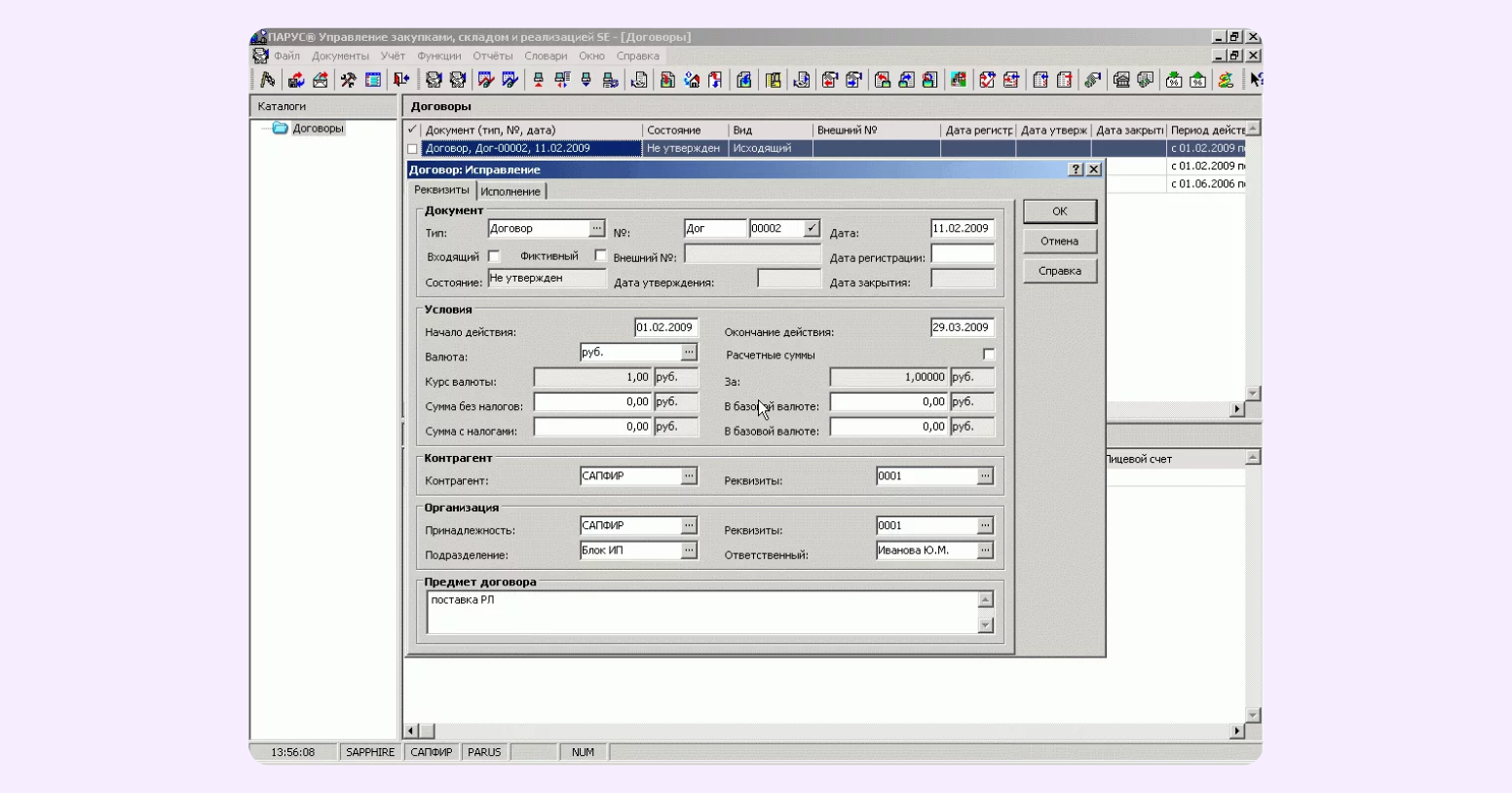The image size is (1512, 793).
Task: Click the SAPPHIRE status bar entry
Action: [370, 752]
